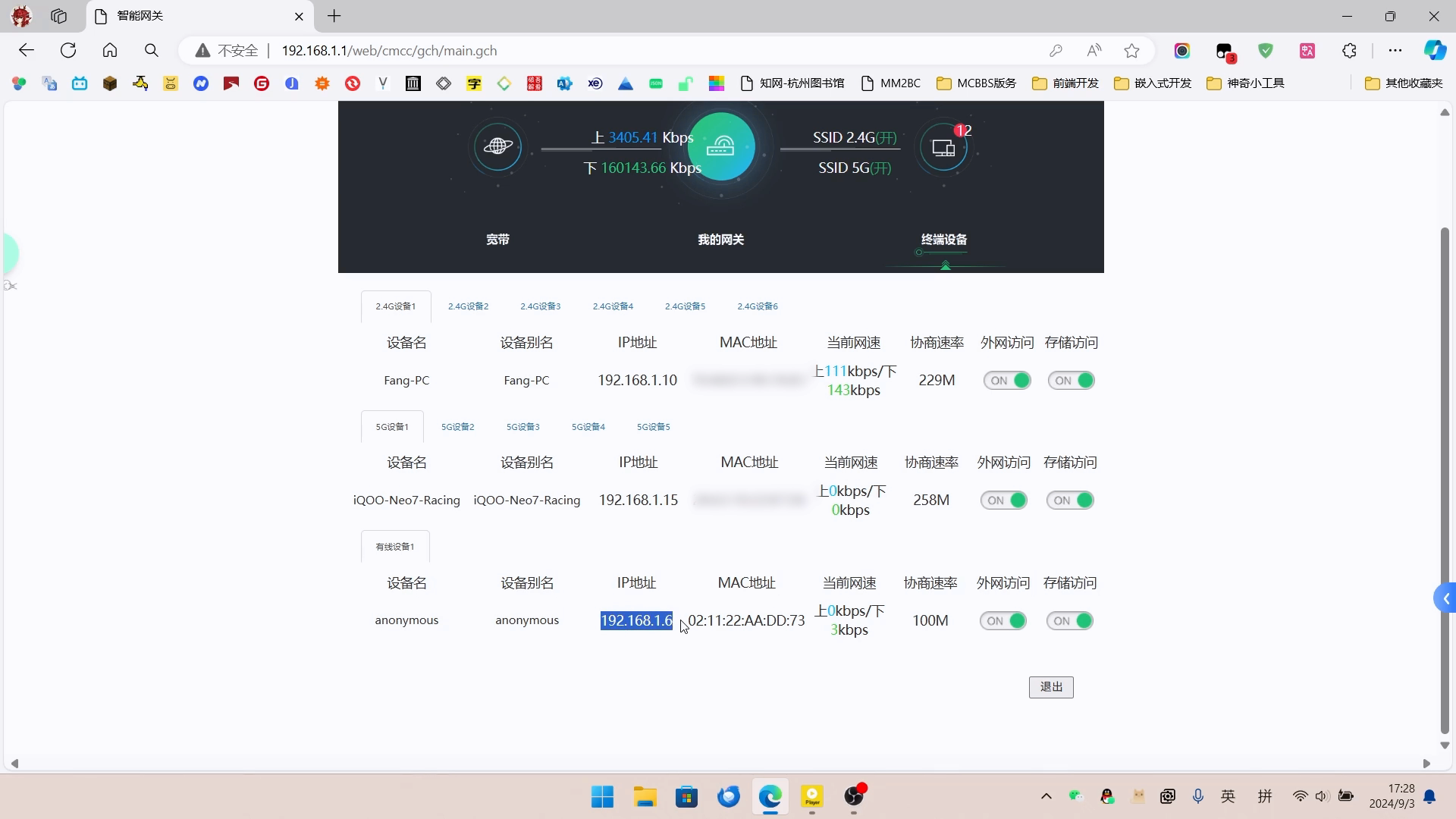Click the browser refresh icon

68,51
